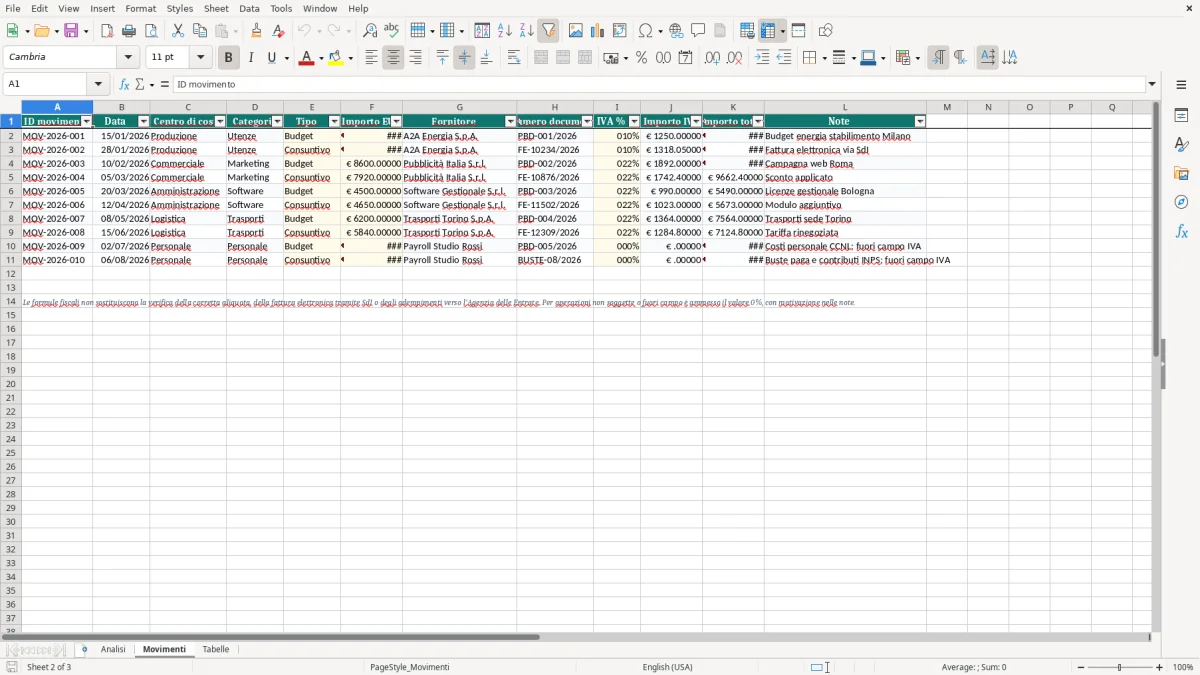Select row 5 via its row header

[x=11, y=177]
